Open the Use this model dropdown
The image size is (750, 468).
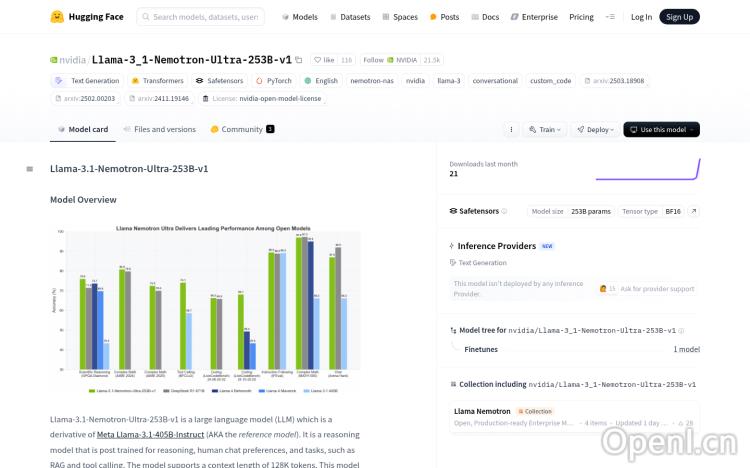(661, 129)
